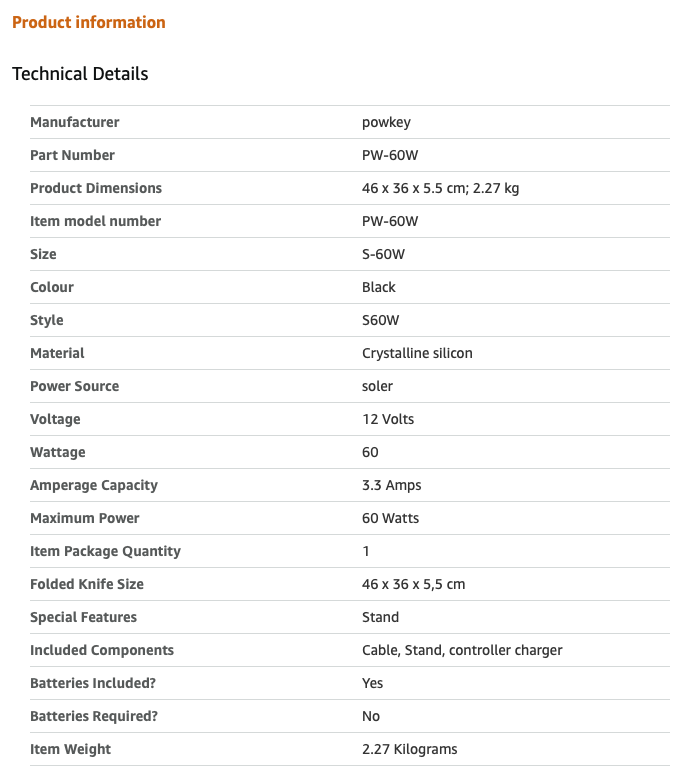Image resolution: width=686 pixels, height=776 pixels.
Task: Click the Product Dimensions value text
Action: [x=440, y=188]
